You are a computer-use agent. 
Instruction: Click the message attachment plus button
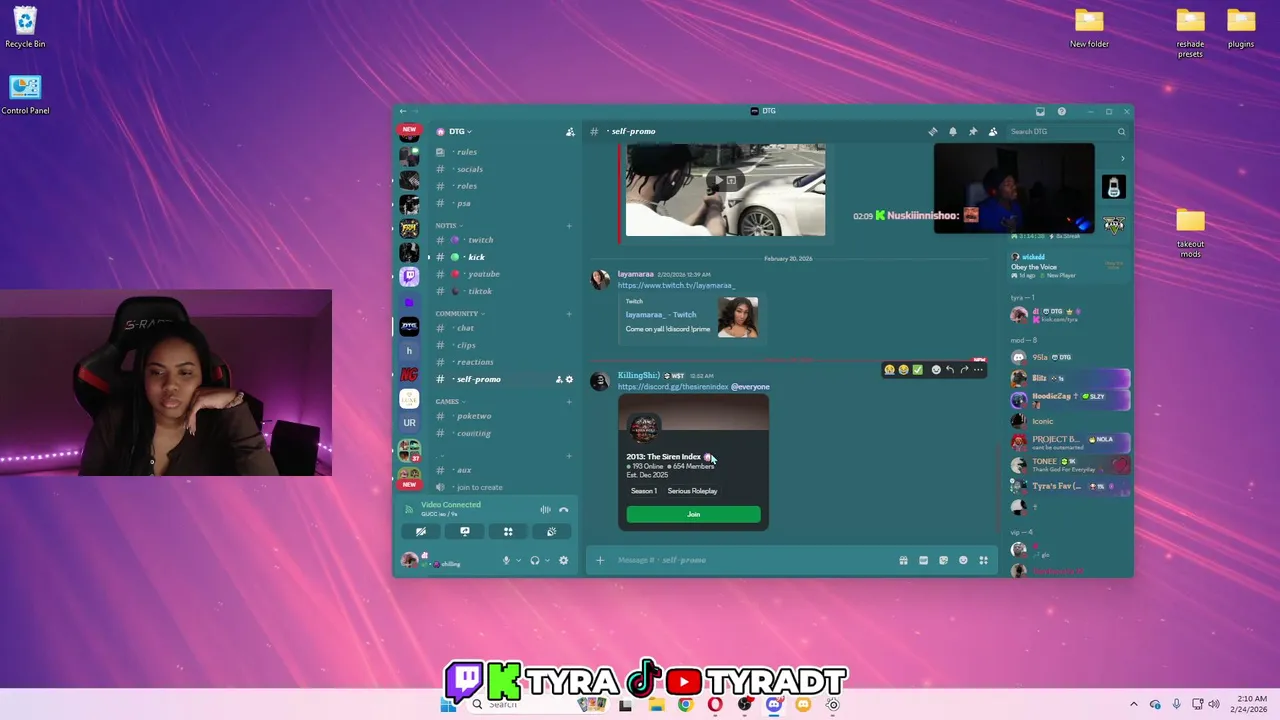tap(600, 560)
